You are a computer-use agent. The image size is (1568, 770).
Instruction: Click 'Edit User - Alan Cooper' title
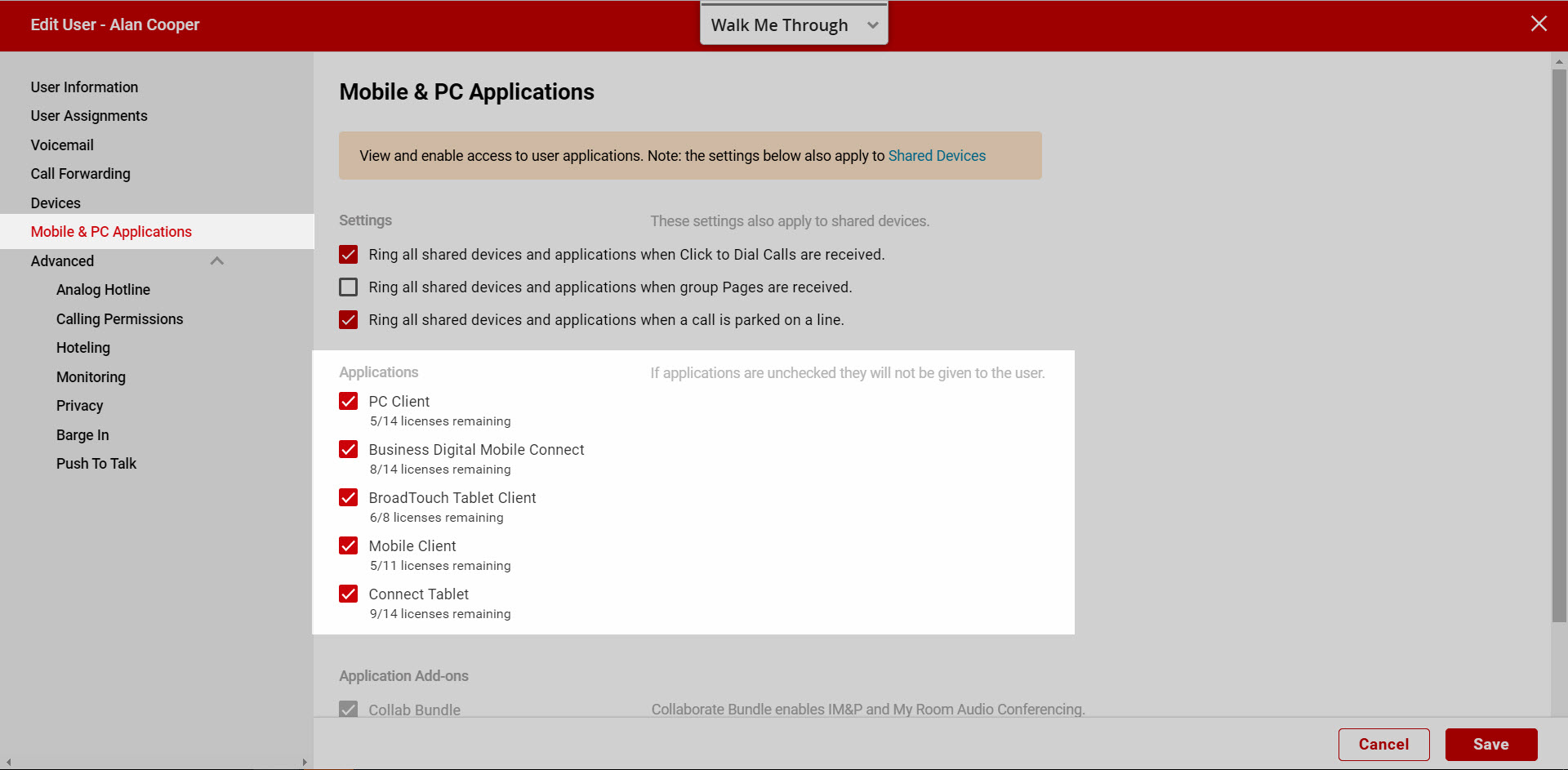click(x=115, y=24)
